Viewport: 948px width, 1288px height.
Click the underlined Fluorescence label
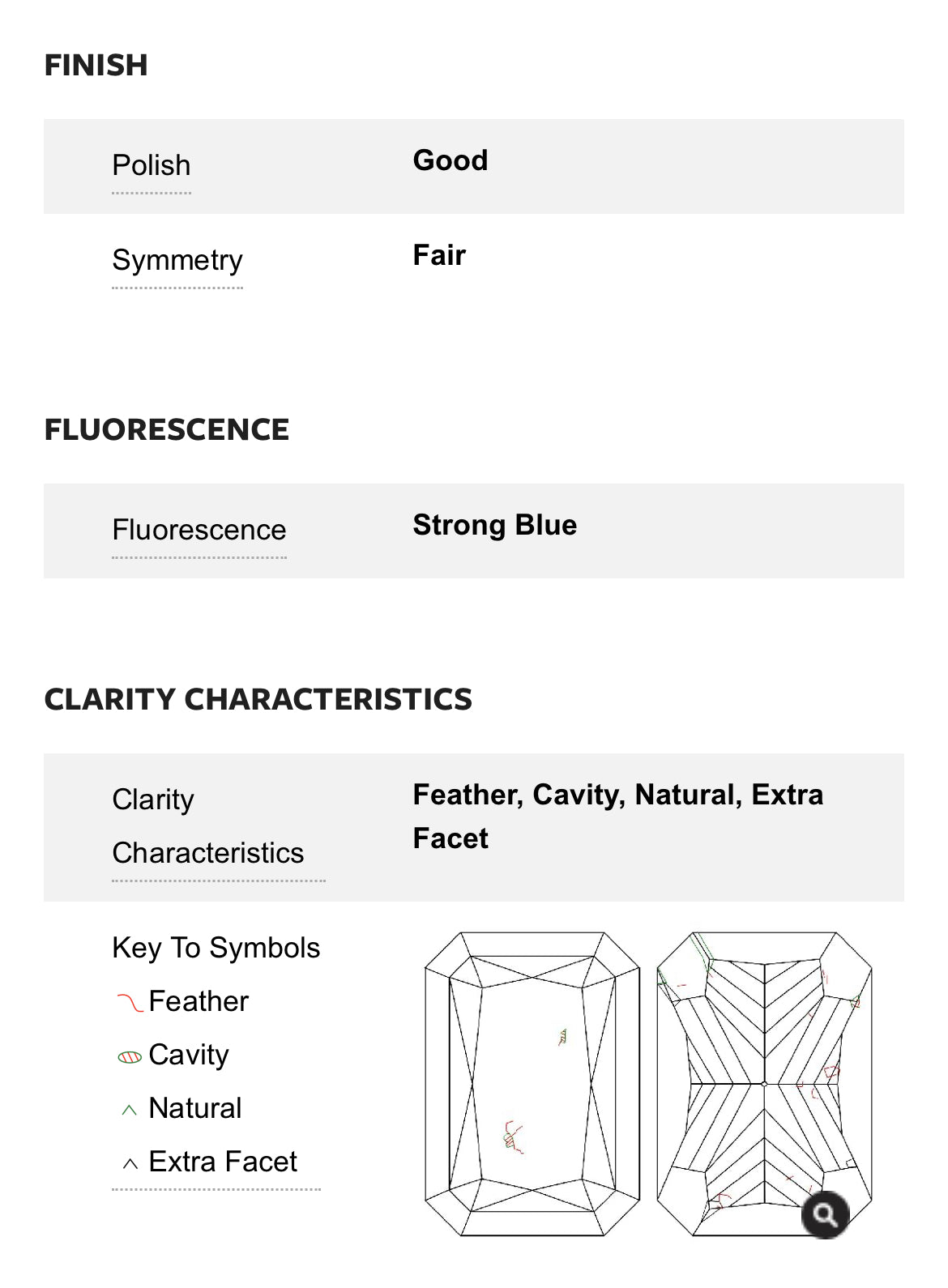tap(199, 530)
